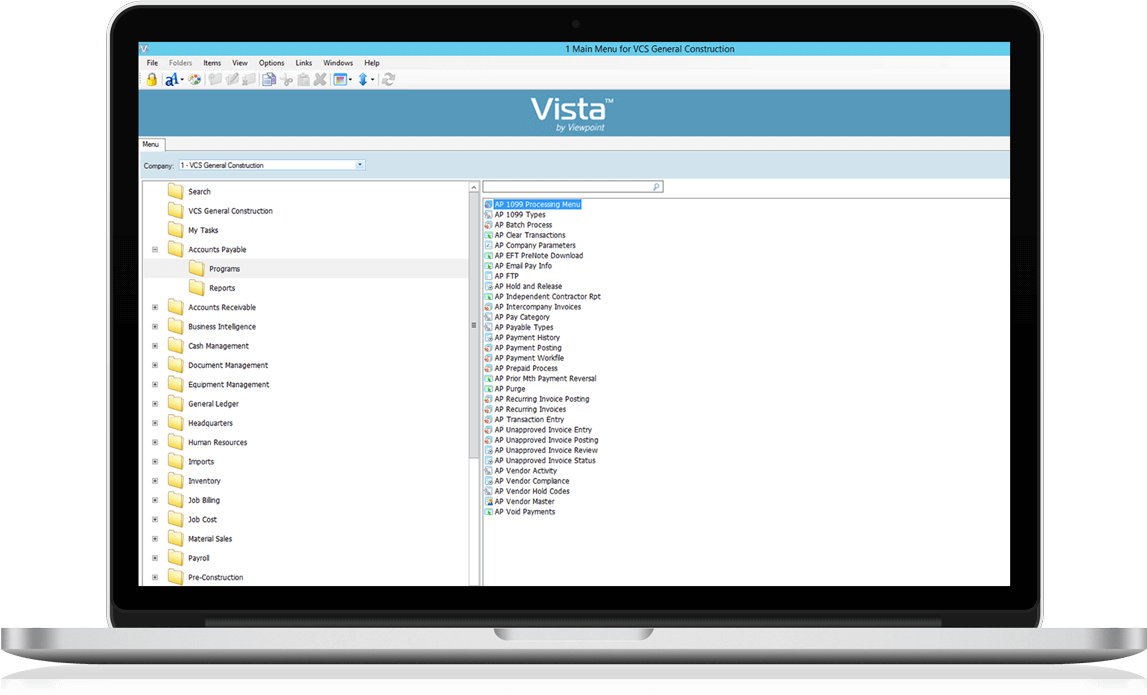Click the AP Vendor Master item icon
1147x695 pixels.
(489, 502)
